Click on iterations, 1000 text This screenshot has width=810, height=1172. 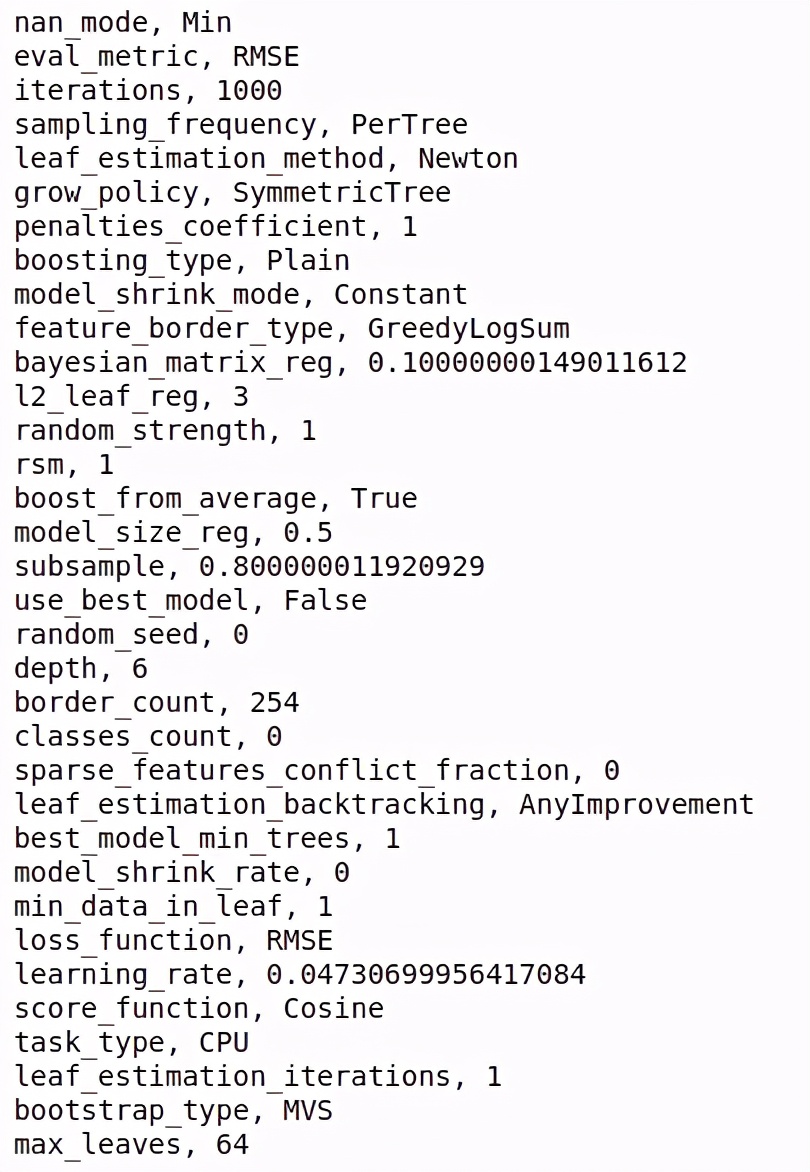[147, 90]
